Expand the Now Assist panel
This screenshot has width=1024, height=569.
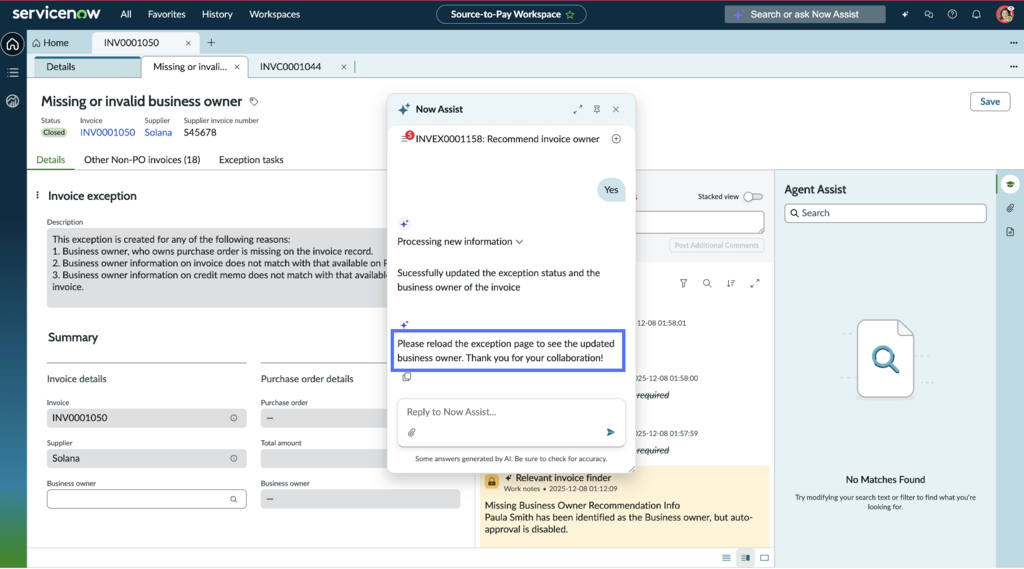[x=578, y=109]
